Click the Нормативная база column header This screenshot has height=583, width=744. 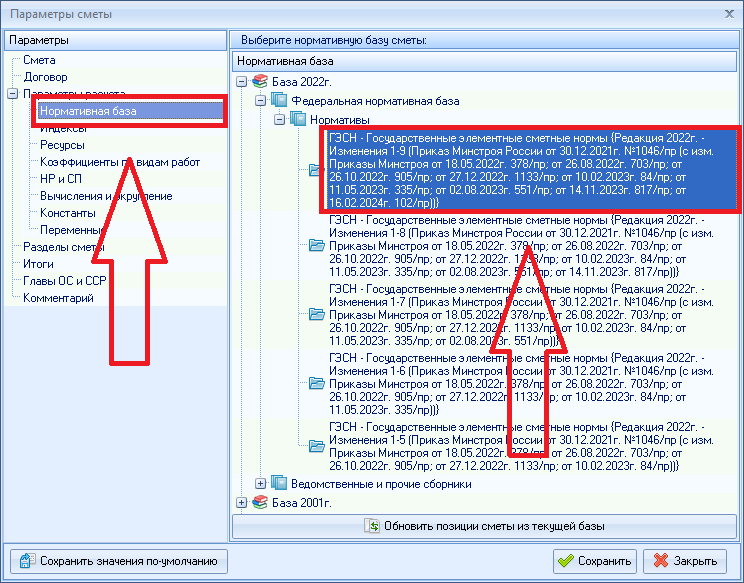484,61
